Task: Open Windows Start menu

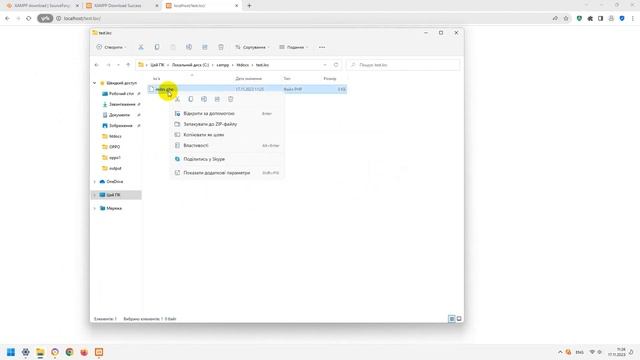Action: [11, 352]
